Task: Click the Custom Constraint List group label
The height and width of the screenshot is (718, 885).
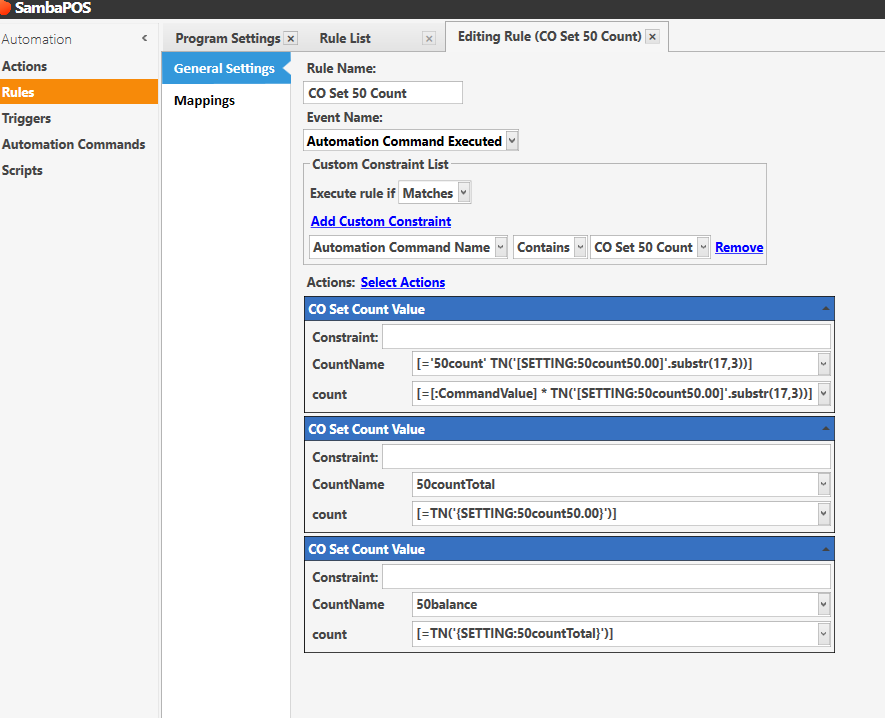Action: [x=380, y=164]
